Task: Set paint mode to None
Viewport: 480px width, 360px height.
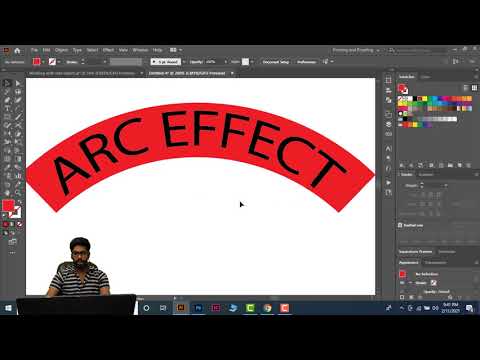Action: 20,224
